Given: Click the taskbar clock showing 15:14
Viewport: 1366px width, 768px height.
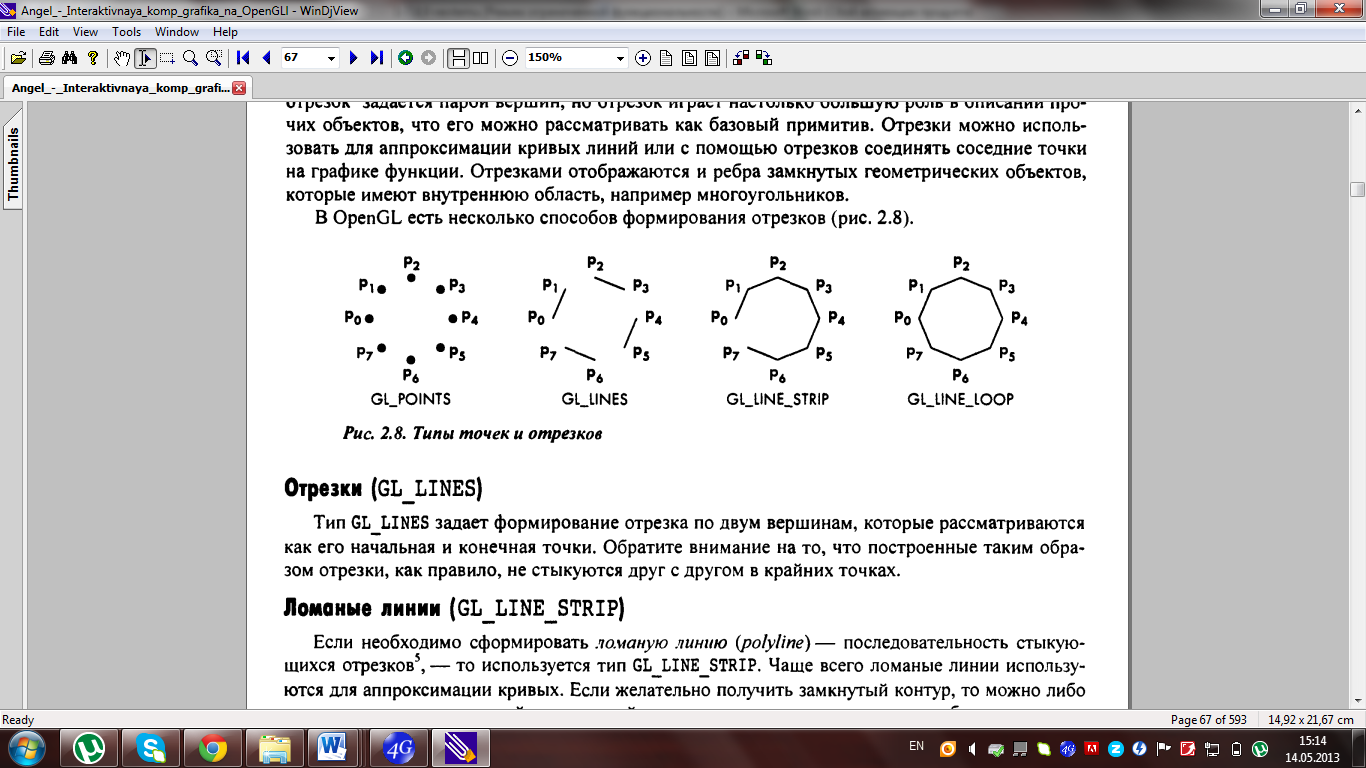Looking at the screenshot, I should point(1312,748).
